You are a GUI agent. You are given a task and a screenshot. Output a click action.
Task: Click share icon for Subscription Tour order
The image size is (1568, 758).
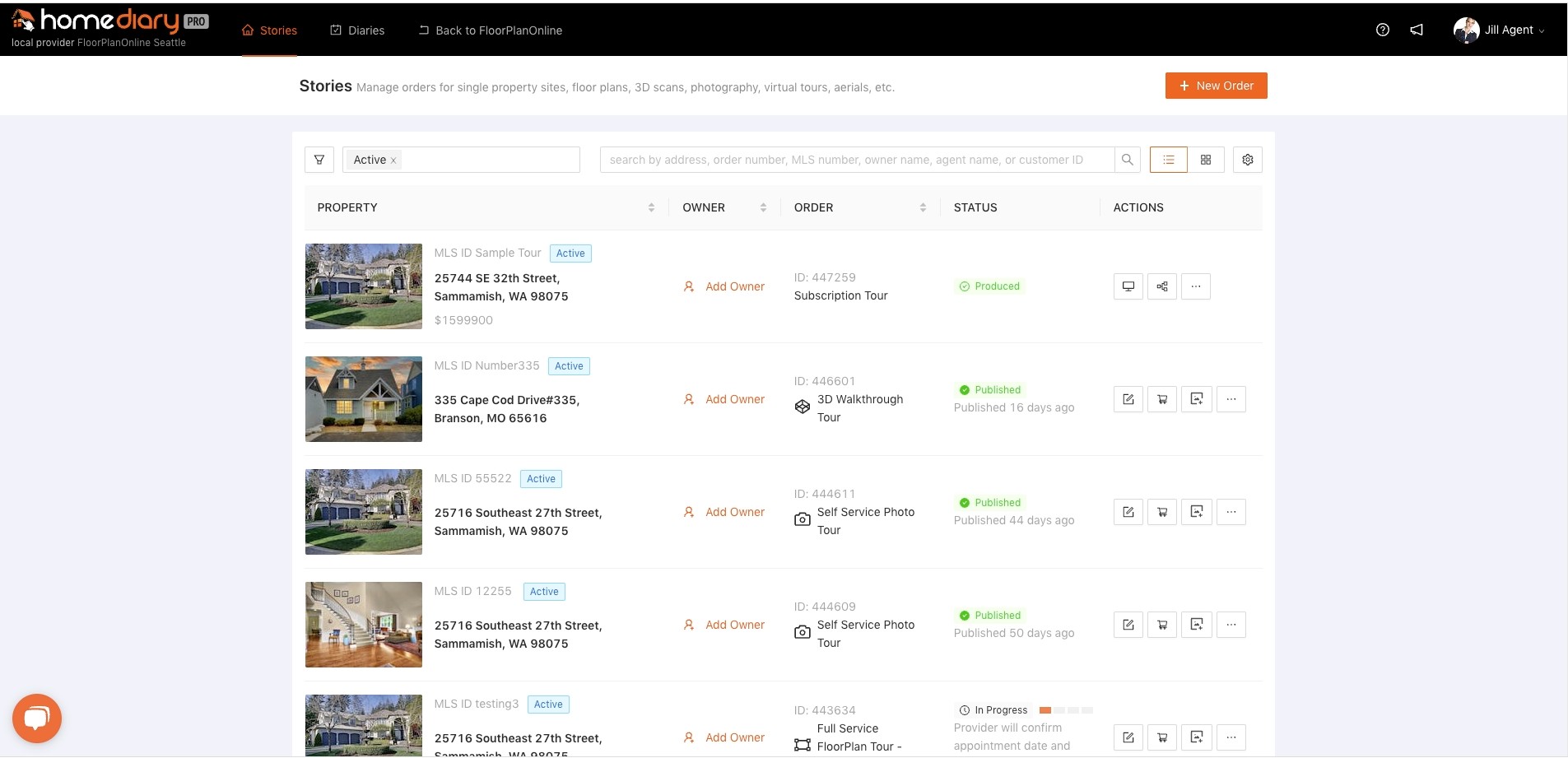click(1162, 286)
